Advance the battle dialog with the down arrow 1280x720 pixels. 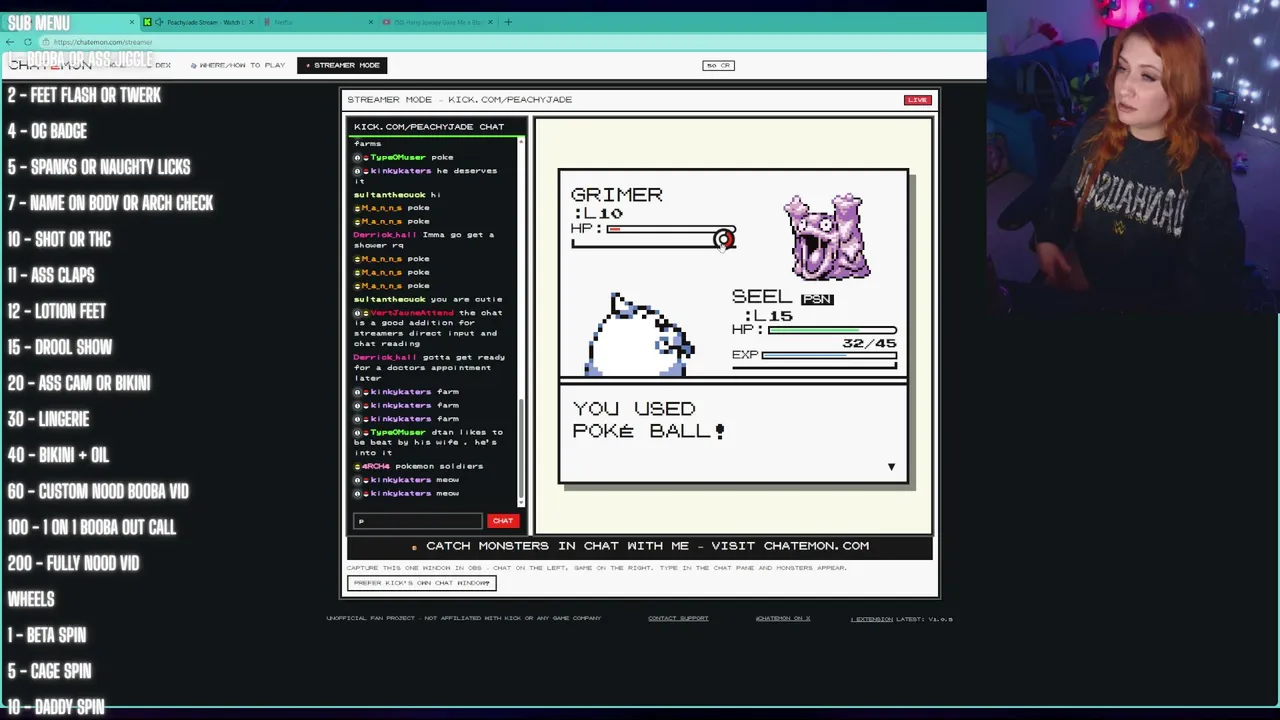tap(891, 467)
